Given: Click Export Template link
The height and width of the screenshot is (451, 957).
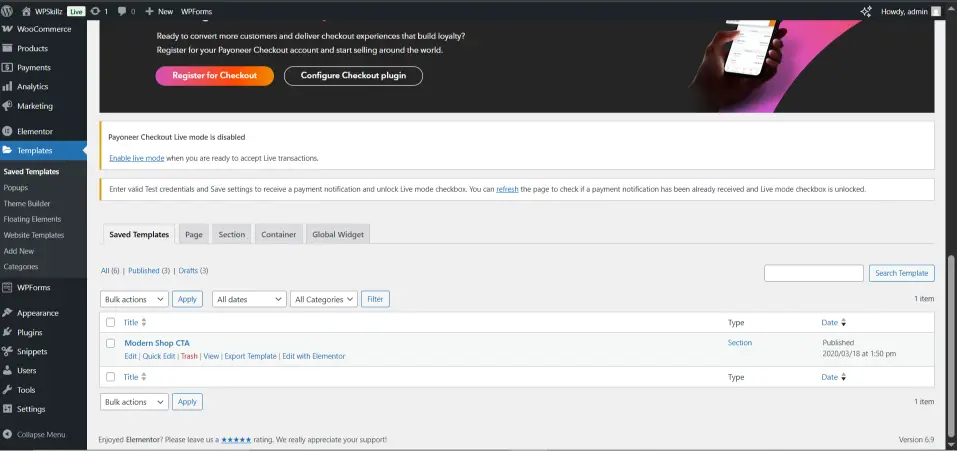Looking at the screenshot, I should pyautogui.click(x=250, y=356).
